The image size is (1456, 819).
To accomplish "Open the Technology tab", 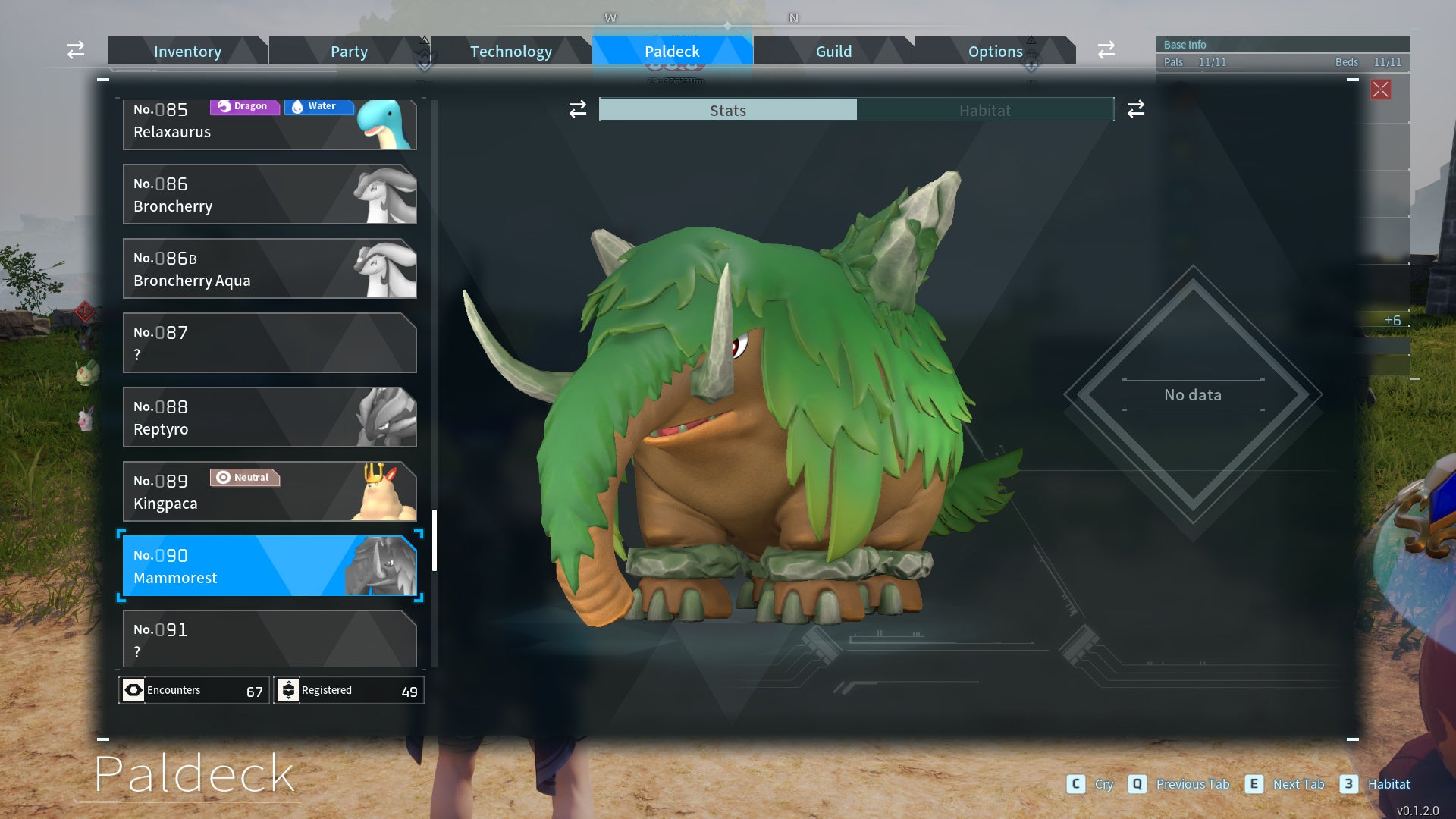I will tap(511, 51).
